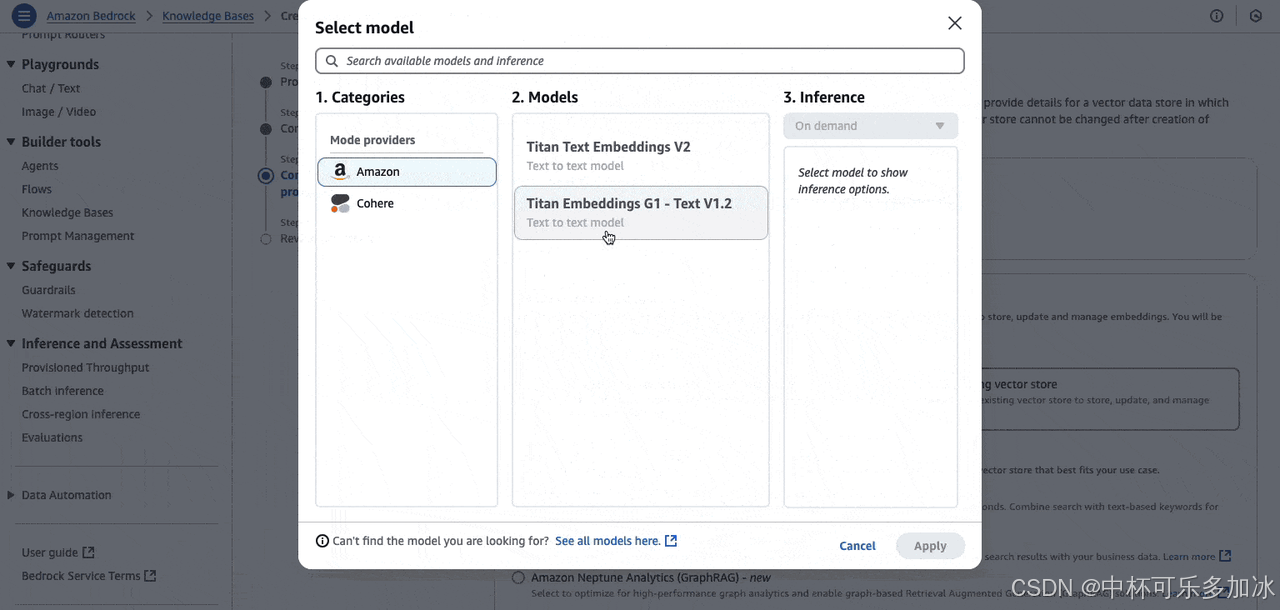Open the User guide link
The height and width of the screenshot is (610, 1280).
pyautogui.click(x=50, y=552)
